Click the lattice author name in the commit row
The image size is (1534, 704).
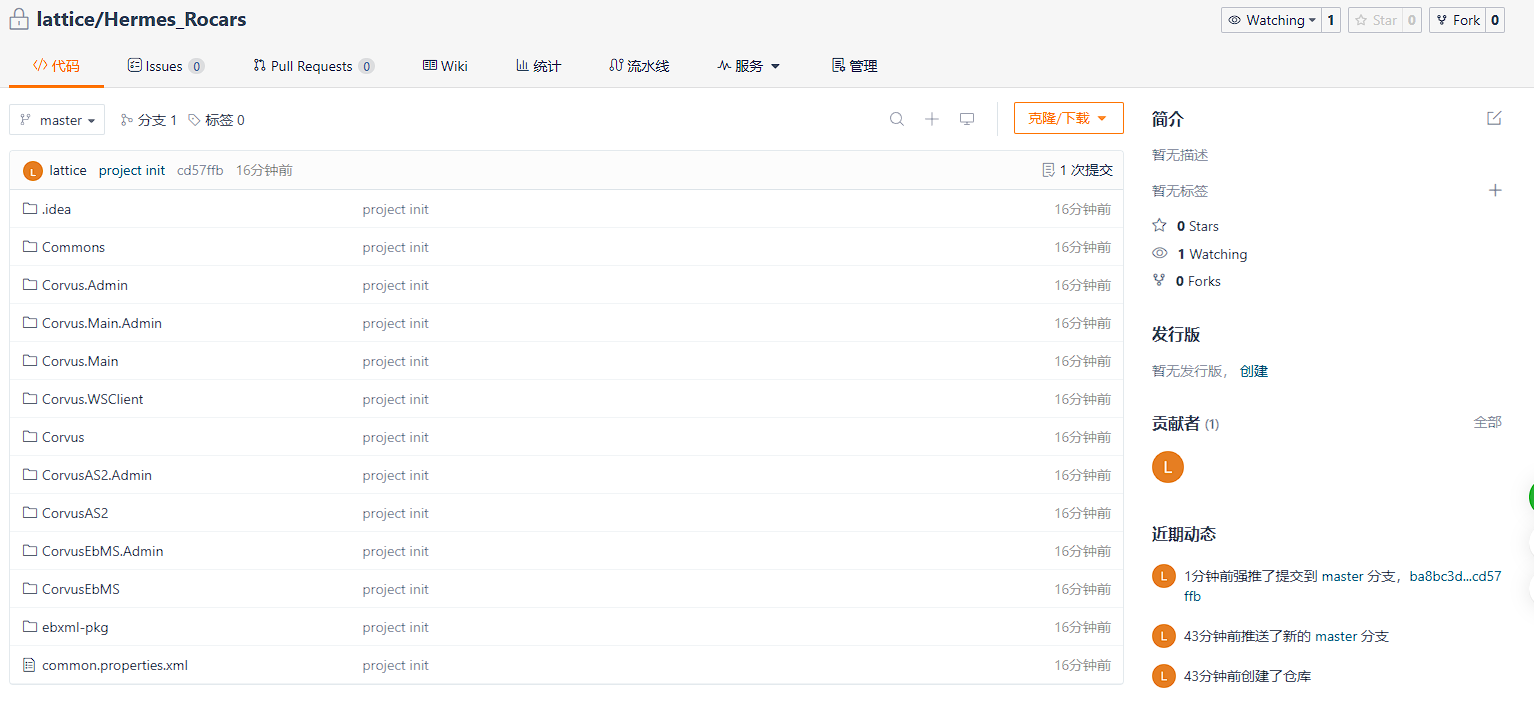click(68, 170)
